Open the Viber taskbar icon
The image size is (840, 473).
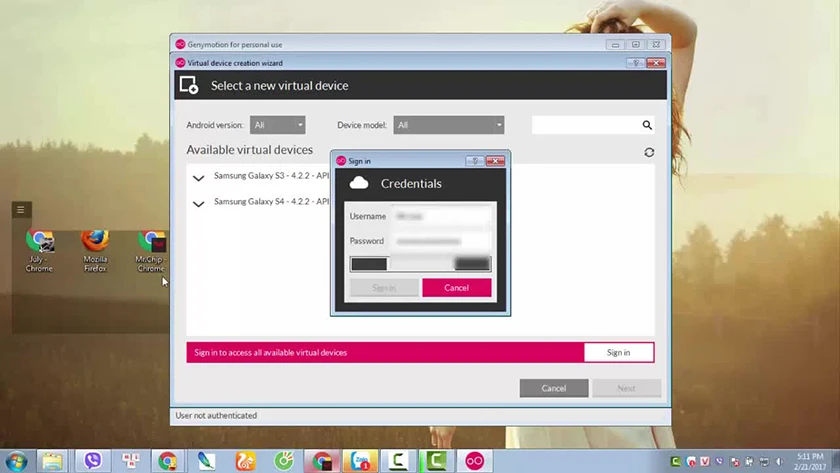click(x=93, y=461)
